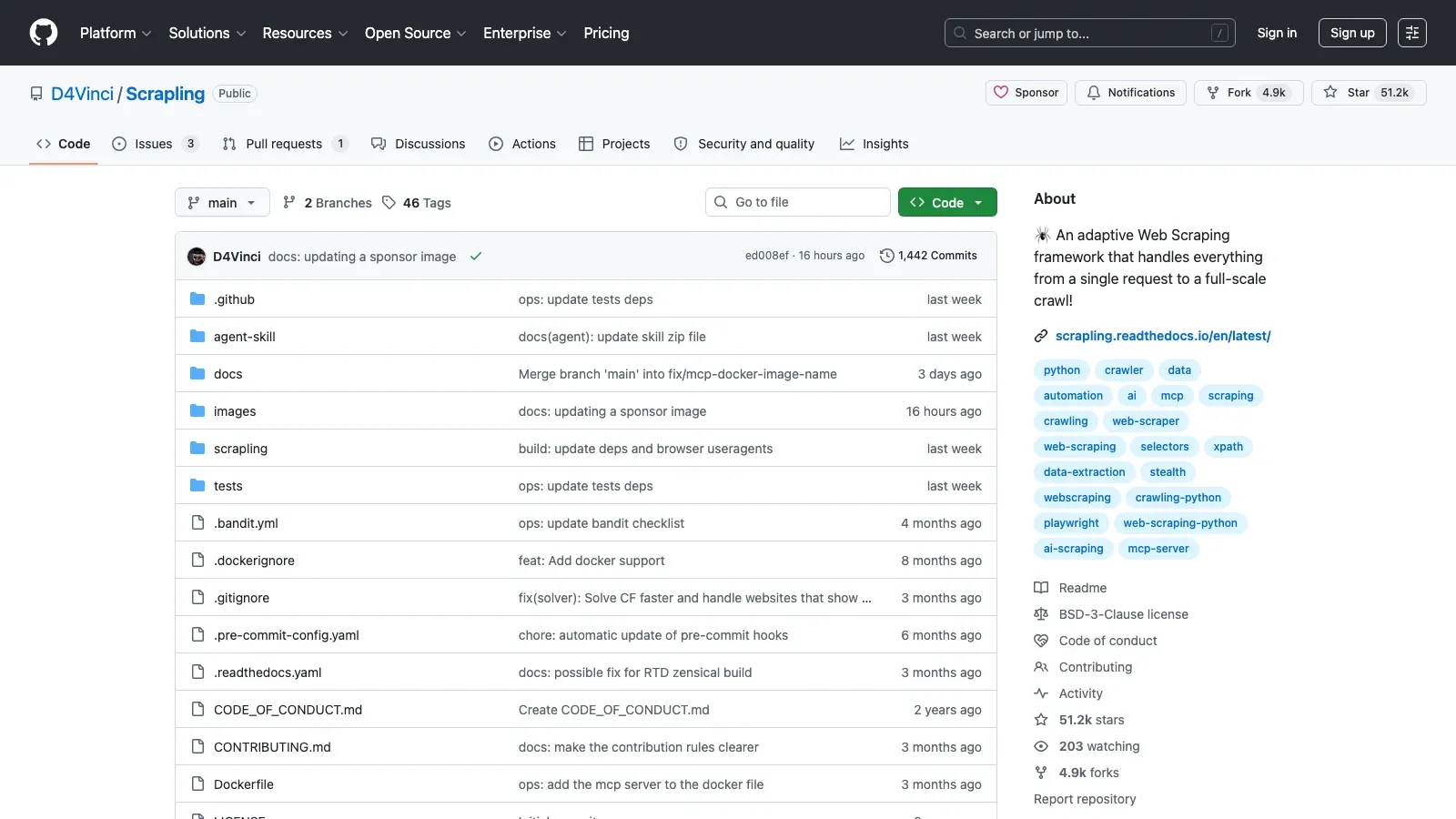This screenshot has width=1456, height=819.
Task: Click the green check commit status icon
Action: pos(475,257)
